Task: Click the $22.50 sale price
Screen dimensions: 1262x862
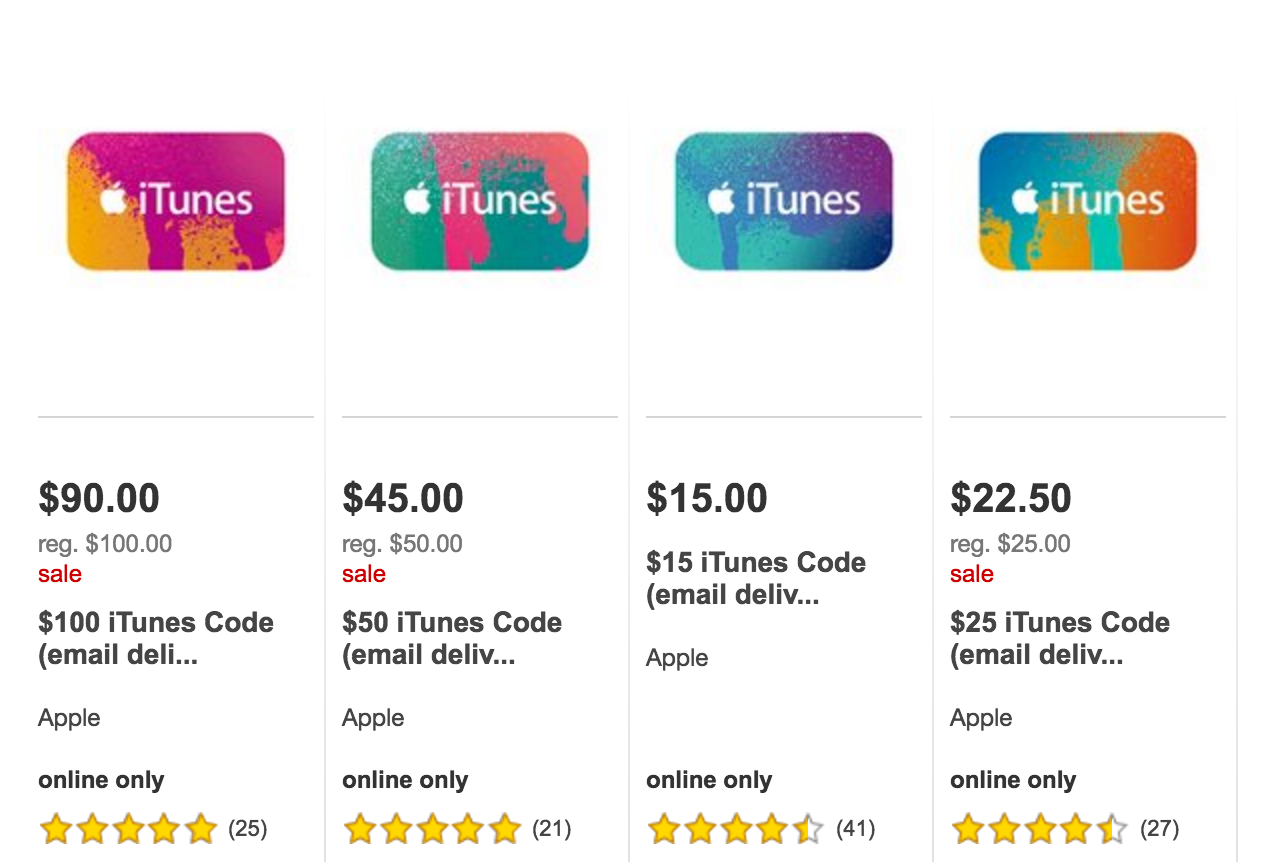Action: (1011, 498)
